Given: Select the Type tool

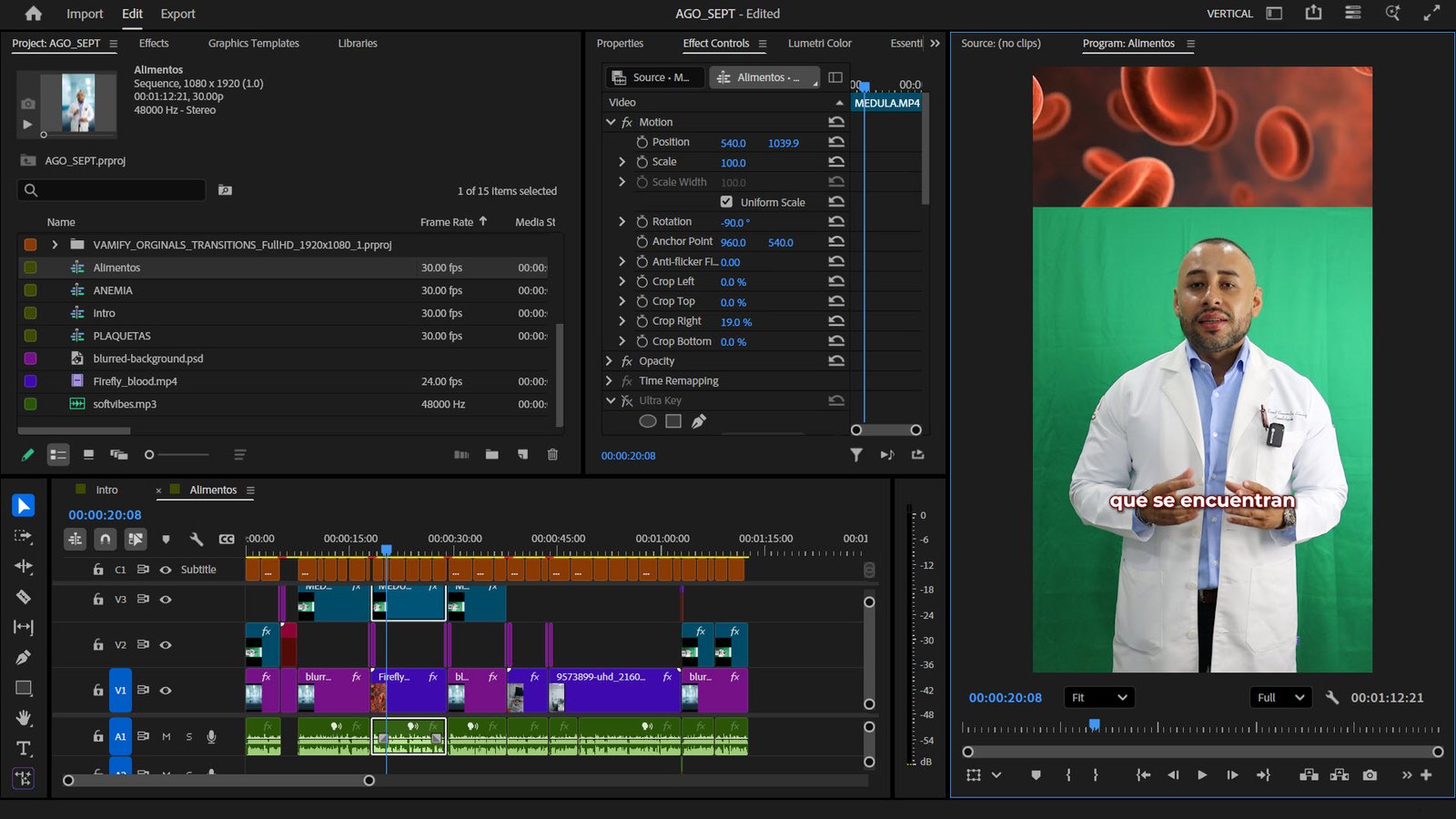Looking at the screenshot, I should click(24, 748).
